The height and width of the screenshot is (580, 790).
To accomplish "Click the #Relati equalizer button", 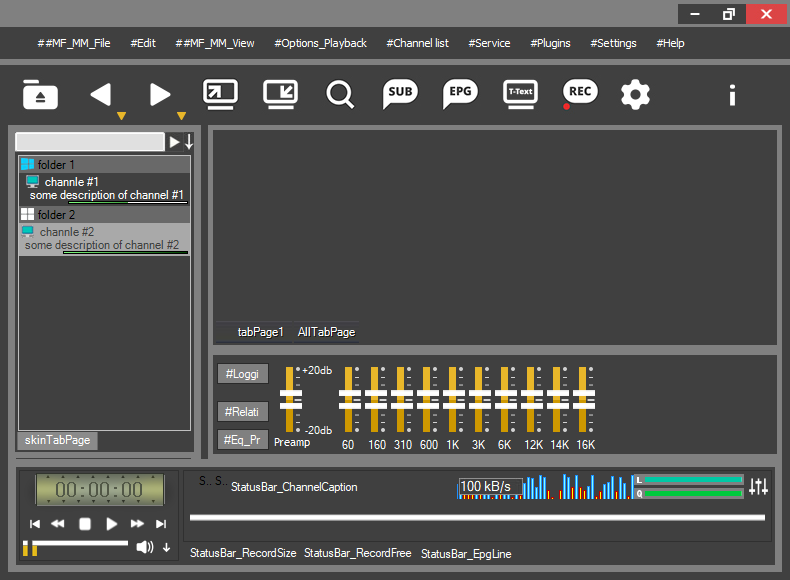I will point(242,412).
